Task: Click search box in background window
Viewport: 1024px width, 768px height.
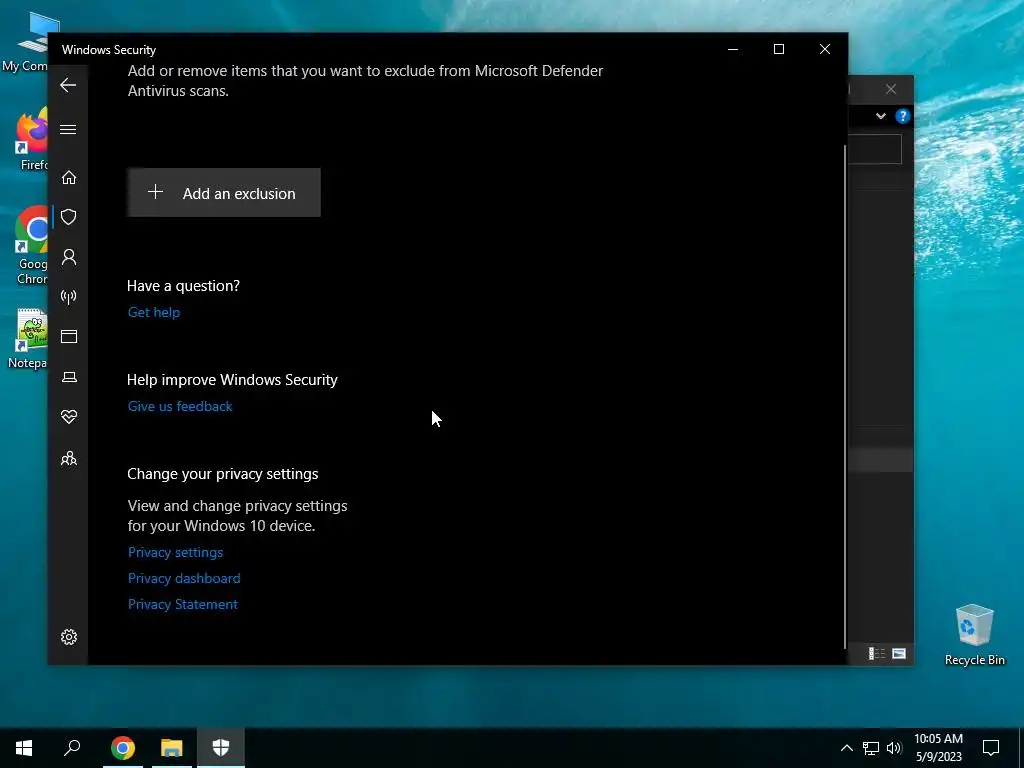Action: coord(874,149)
